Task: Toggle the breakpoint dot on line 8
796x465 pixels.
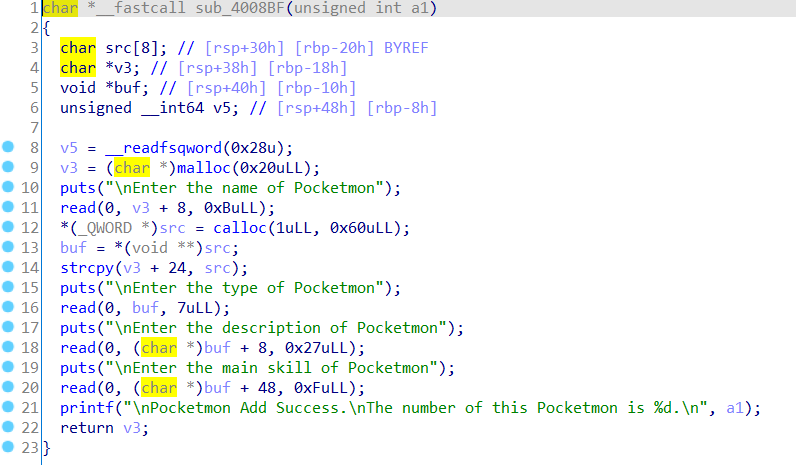Action: pos(8,147)
